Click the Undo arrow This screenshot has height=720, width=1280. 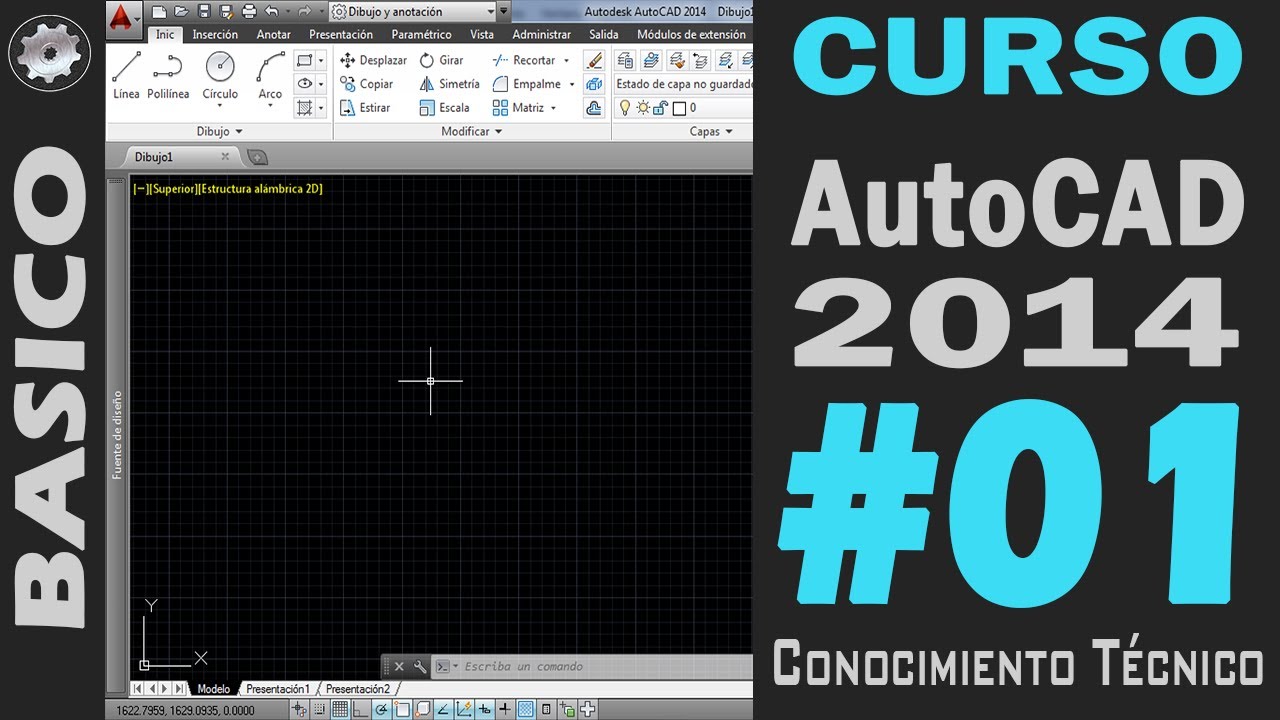271,12
